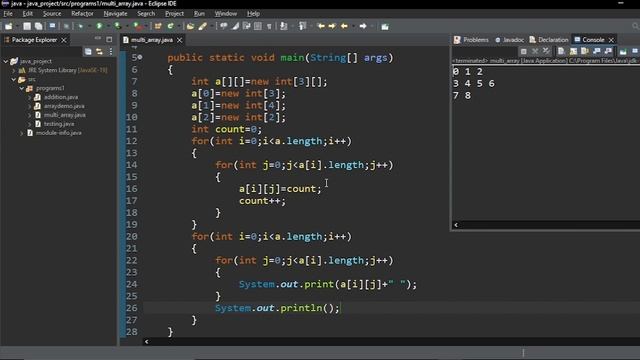Toggle Show Console on Standard Out change
The height and width of the screenshot is (360, 640).
click(x=596, y=51)
